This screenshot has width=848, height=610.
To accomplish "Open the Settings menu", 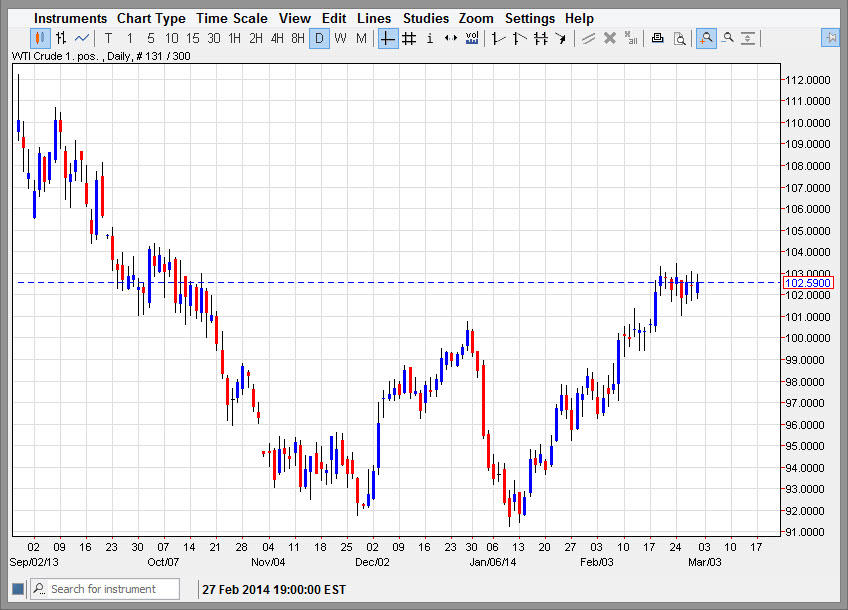I will click(529, 18).
